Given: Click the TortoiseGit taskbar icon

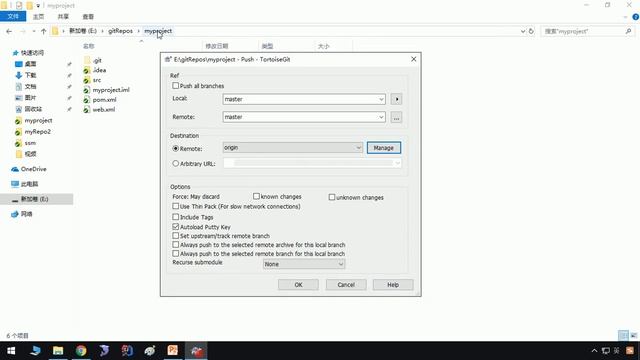Looking at the screenshot, I should pos(196,351).
